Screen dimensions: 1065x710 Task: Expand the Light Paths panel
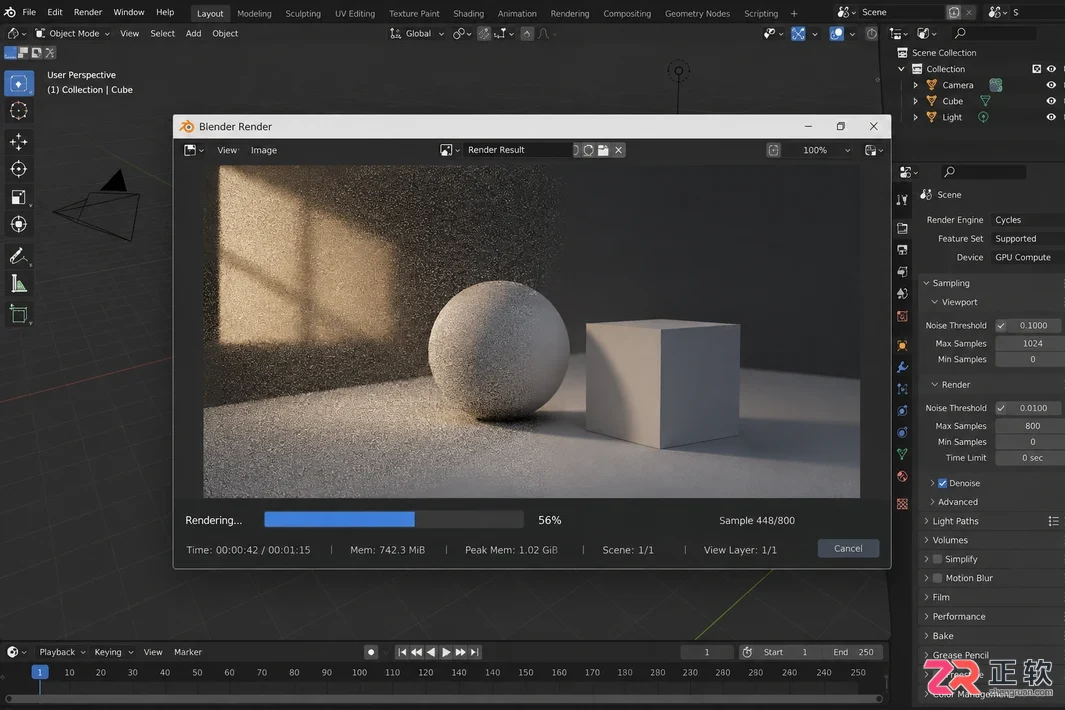click(x=956, y=521)
